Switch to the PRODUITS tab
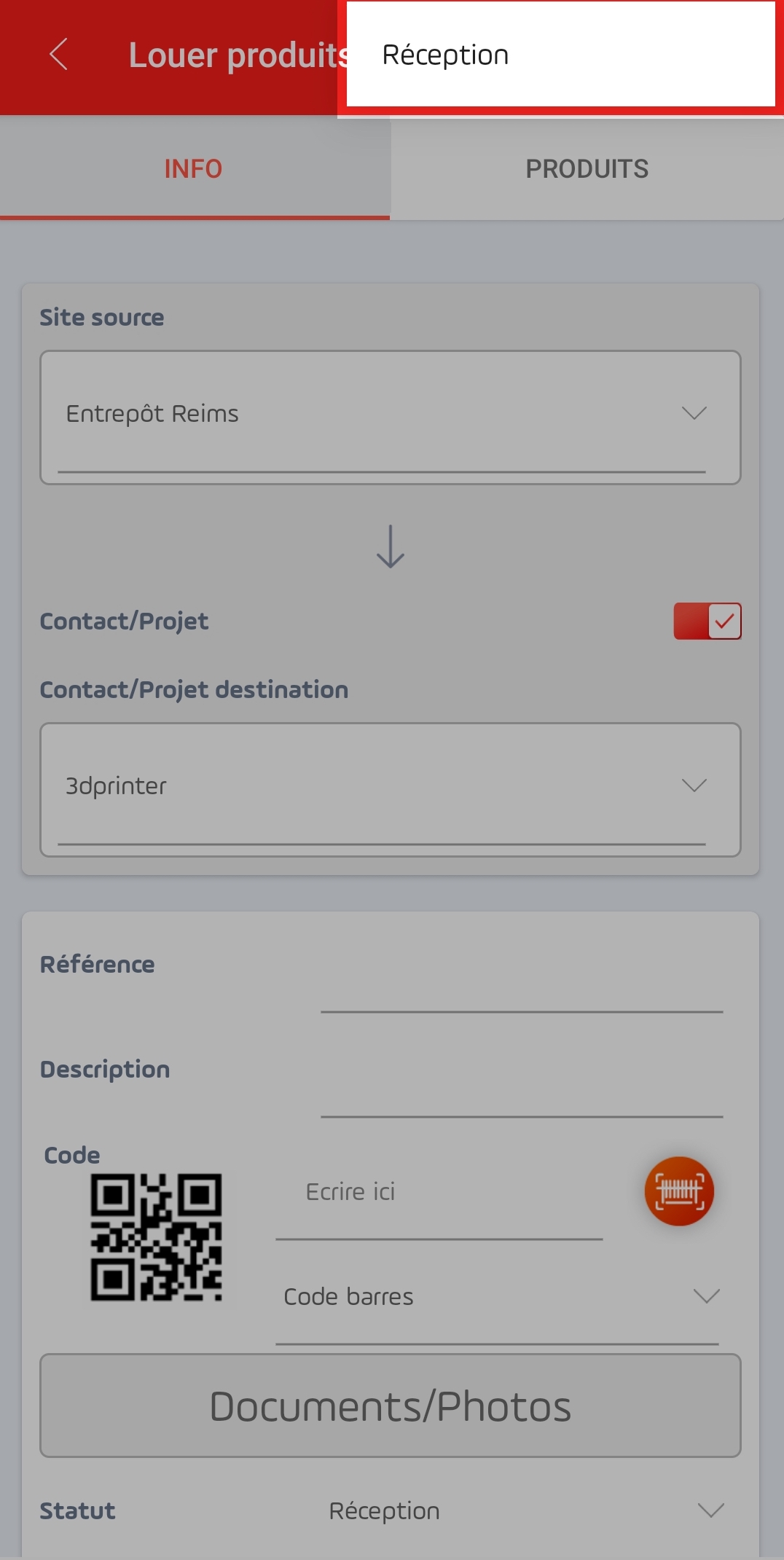Image resolution: width=784 pixels, height=1560 pixels. [587, 168]
